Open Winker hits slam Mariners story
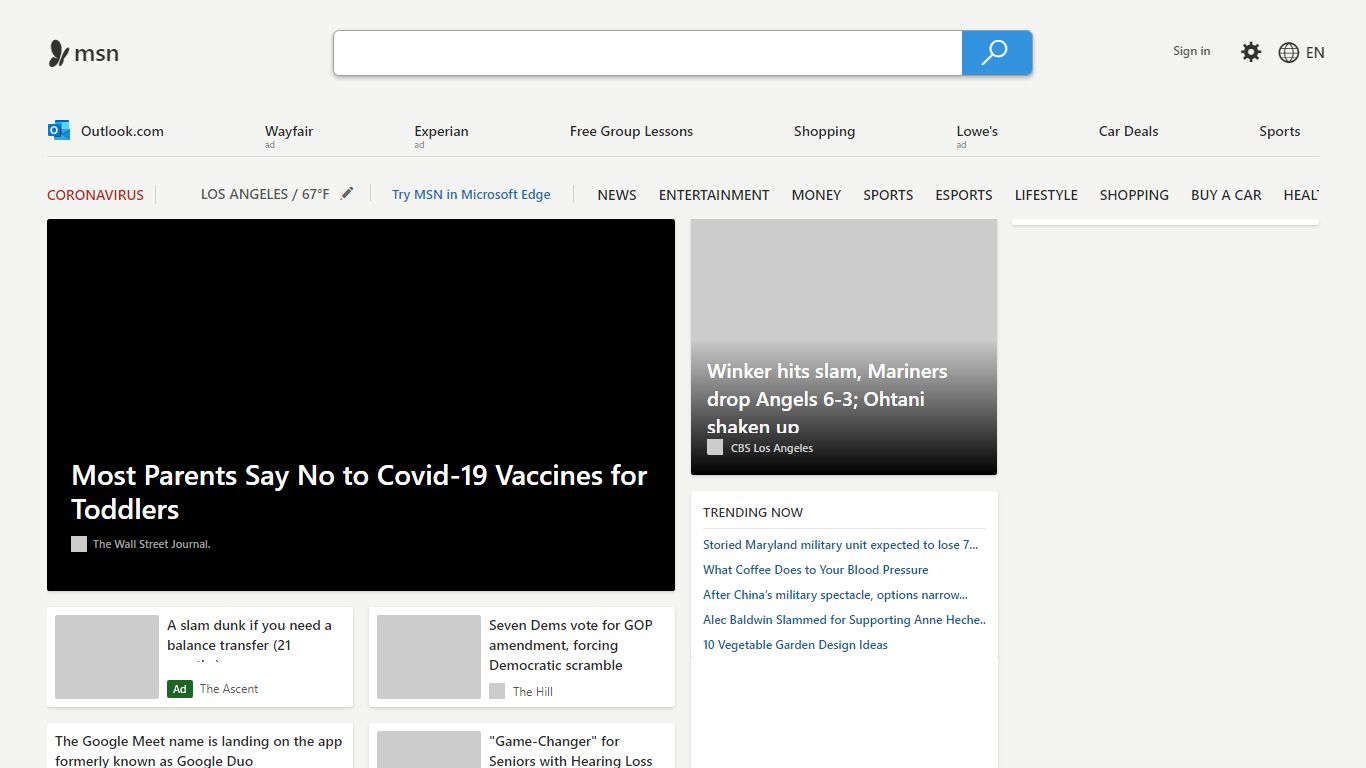1366x768 pixels. (x=827, y=398)
